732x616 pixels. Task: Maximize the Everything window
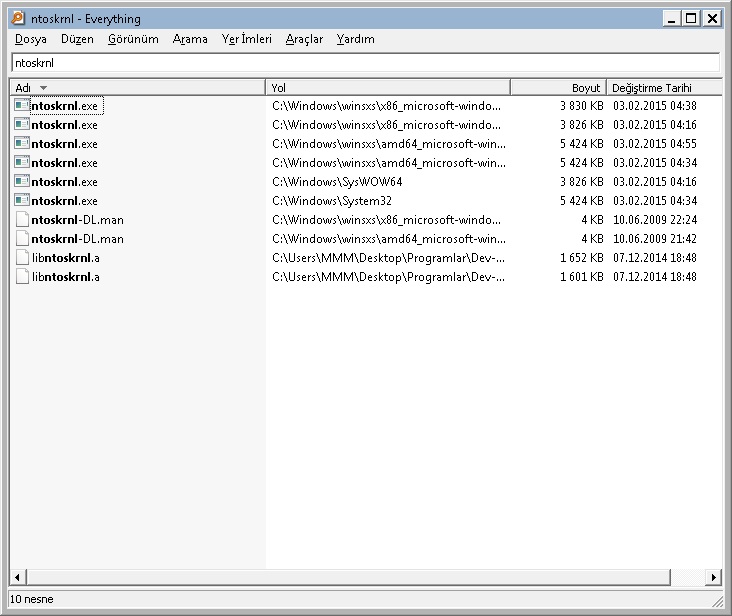pyautogui.click(x=691, y=19)
